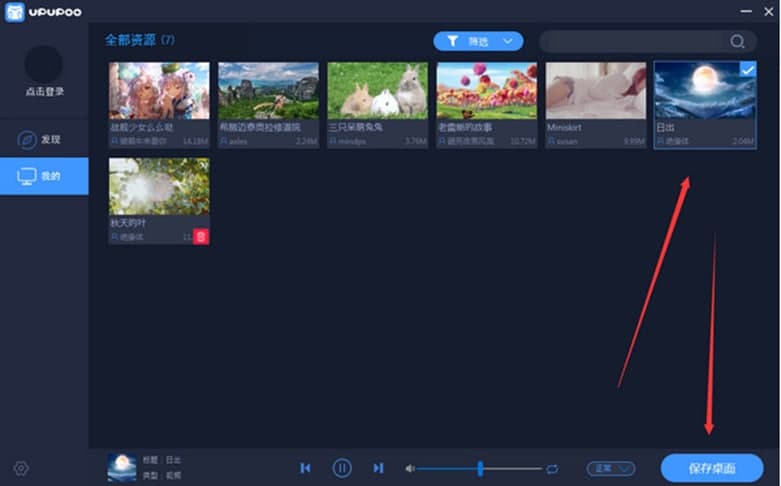781x486 pixels.
Task: Switch to the 我的 tab
Action: coord(43,176)
